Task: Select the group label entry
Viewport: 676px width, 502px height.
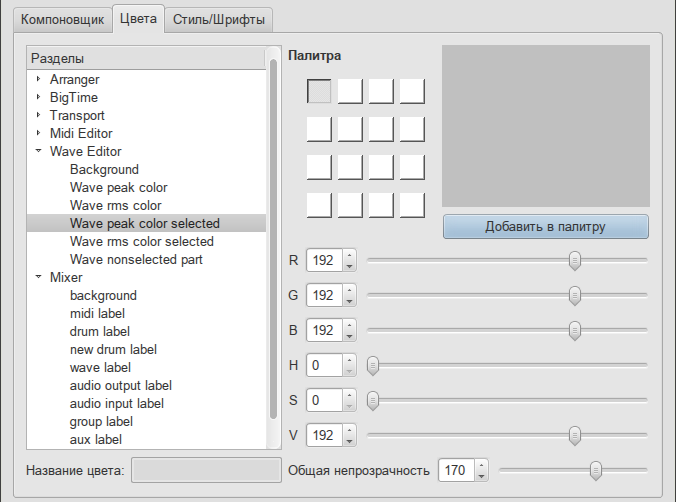Action: (x=101, y=422)
